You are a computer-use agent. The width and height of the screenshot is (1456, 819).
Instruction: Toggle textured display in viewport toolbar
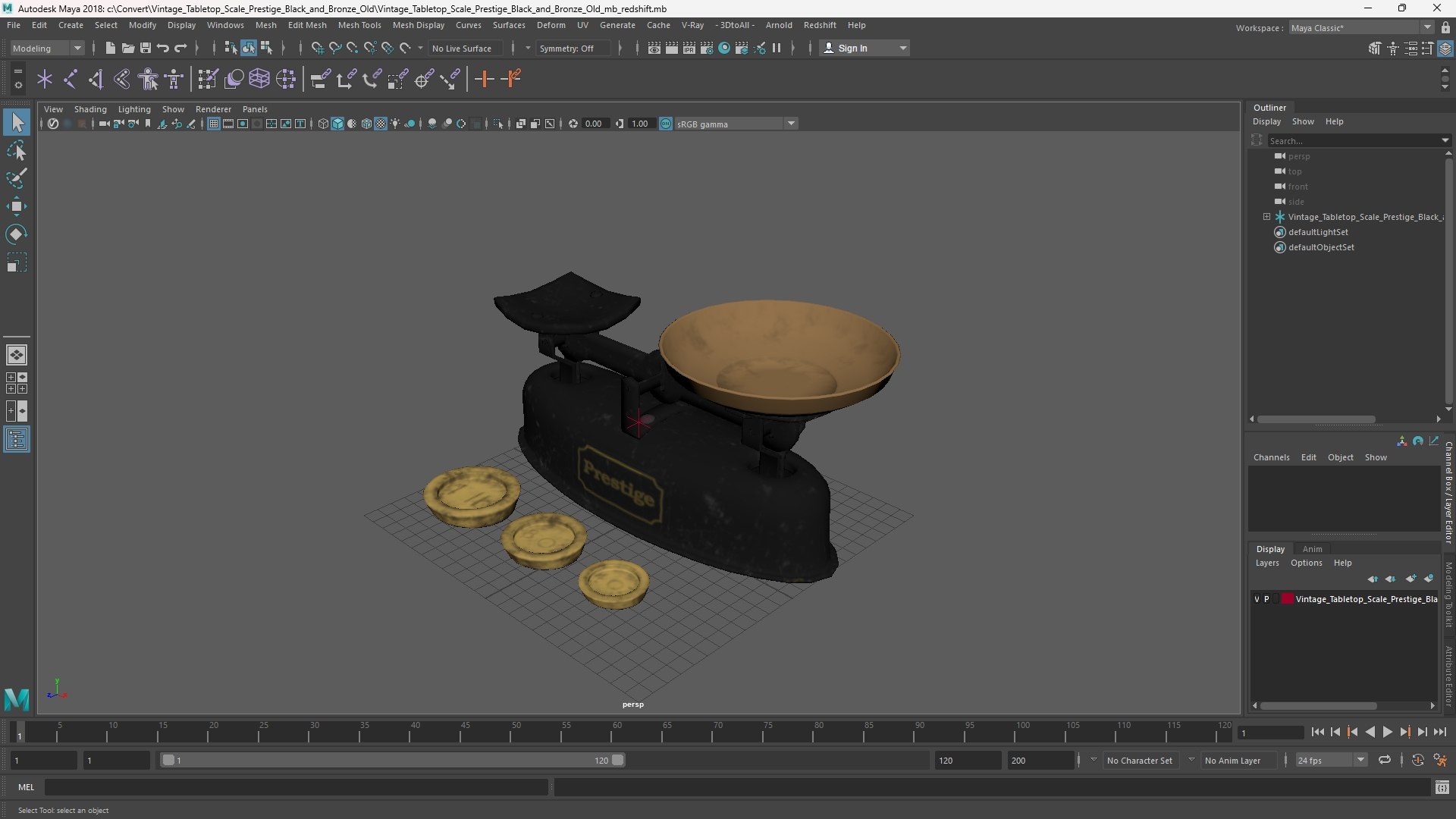click(381, 124)
